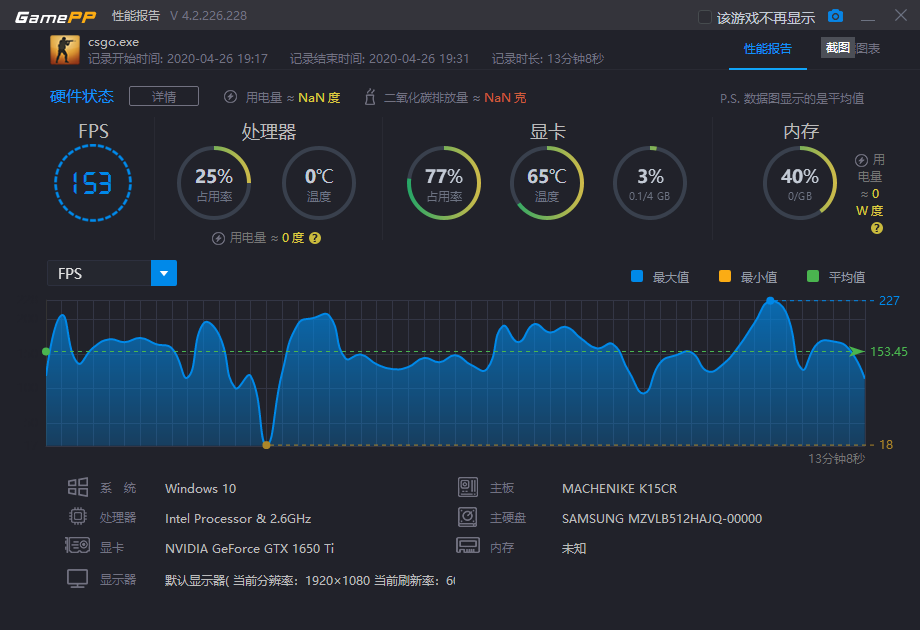Click the Windows system icon
920x630 pixels.
pos(77,487)
